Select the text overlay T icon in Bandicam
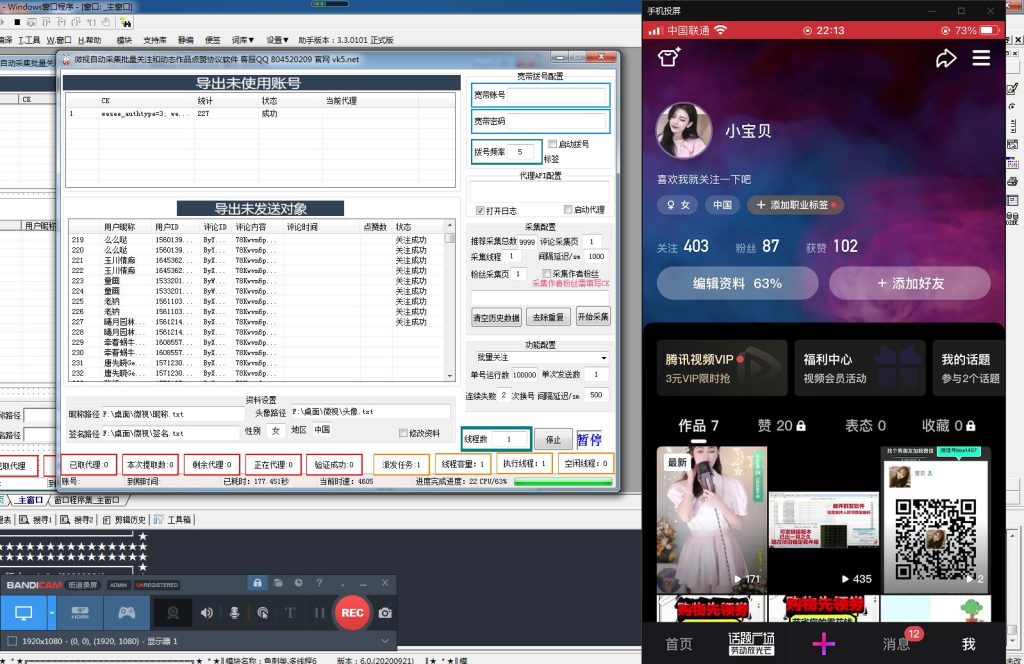The width and height of the screenshot is (1024, 664). (290, 613)
